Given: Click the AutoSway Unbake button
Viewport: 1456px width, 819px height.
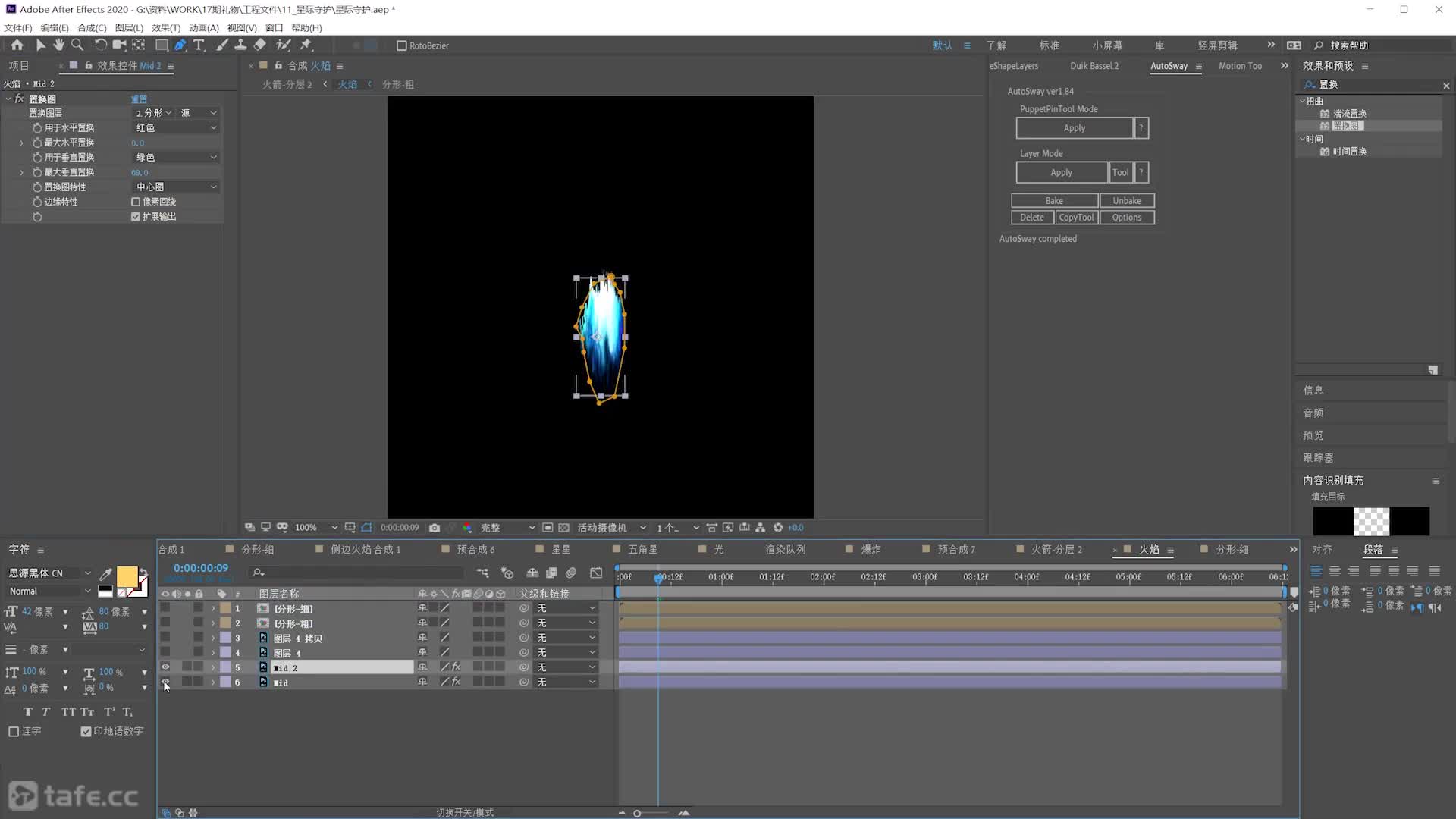Looking at the screenshot, I should (x=1127, y=200).
